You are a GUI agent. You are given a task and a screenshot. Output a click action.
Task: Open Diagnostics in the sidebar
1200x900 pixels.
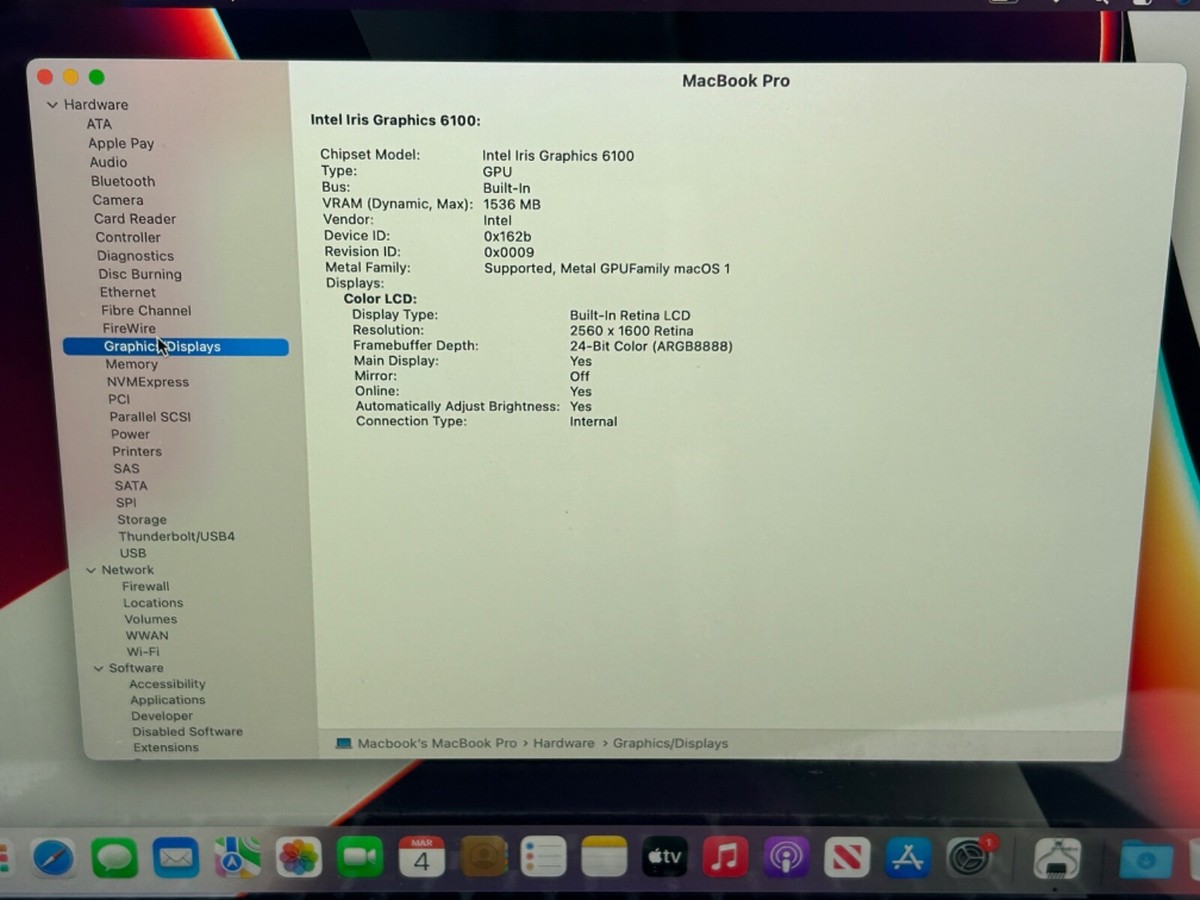135,256
